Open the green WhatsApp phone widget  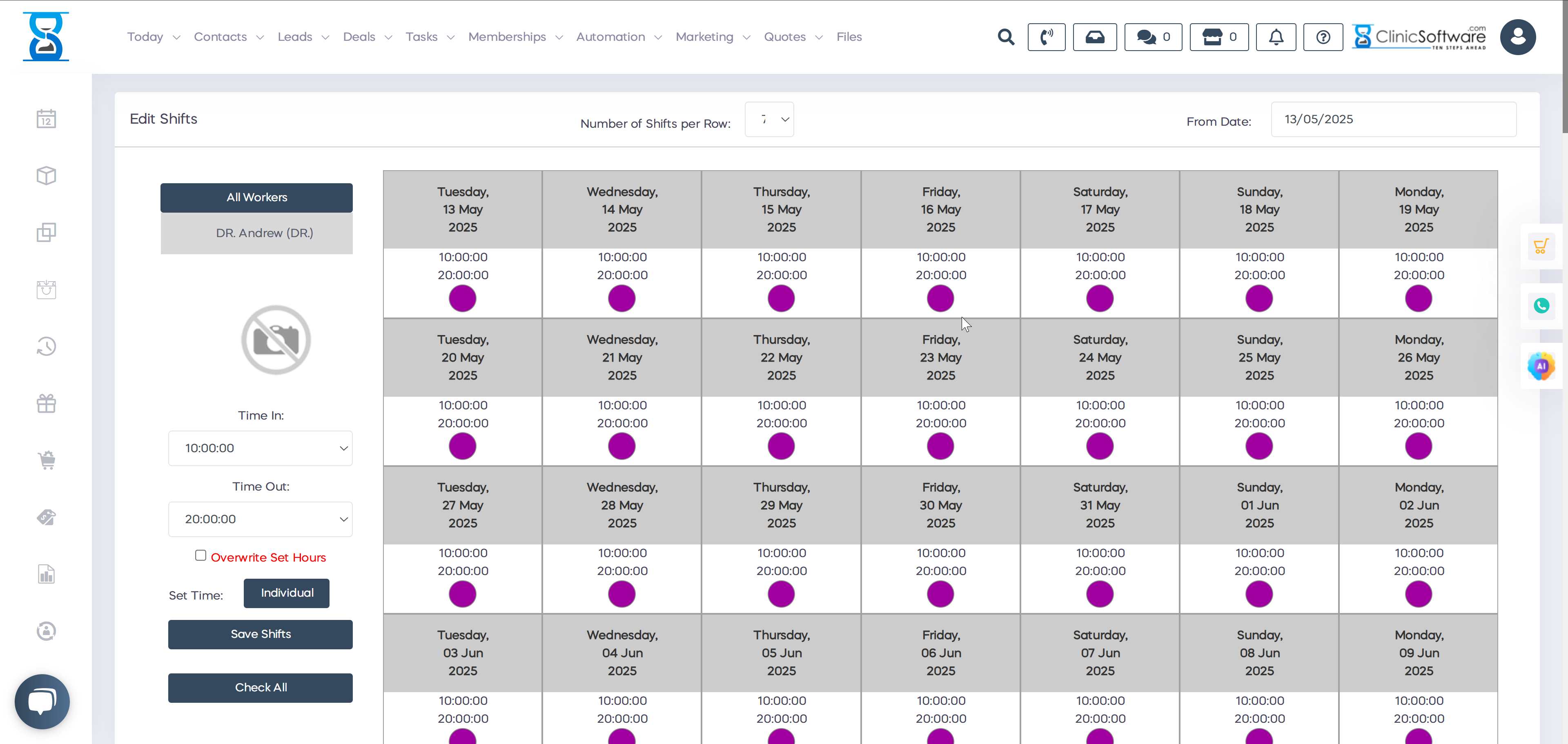click(1541, 305)
